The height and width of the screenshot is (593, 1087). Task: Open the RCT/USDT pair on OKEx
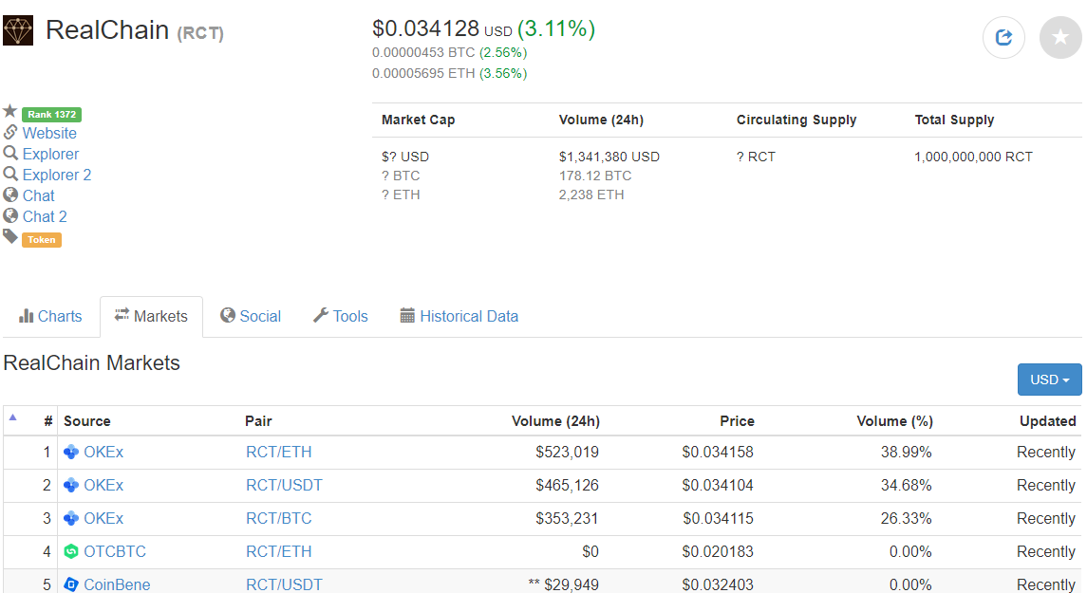pyautogui.click(x=284, y=485)
